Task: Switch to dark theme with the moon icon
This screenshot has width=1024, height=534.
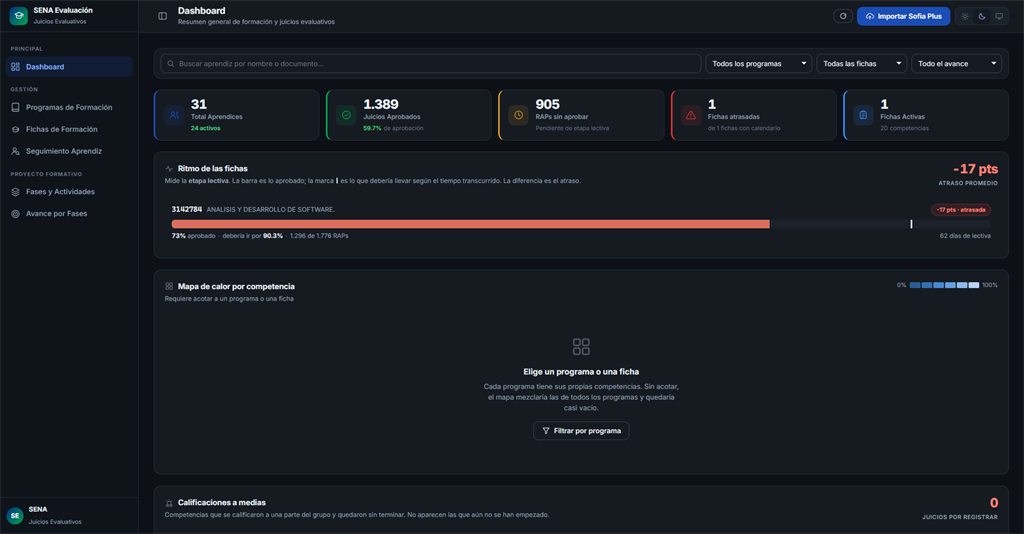Action: (982, 16)
